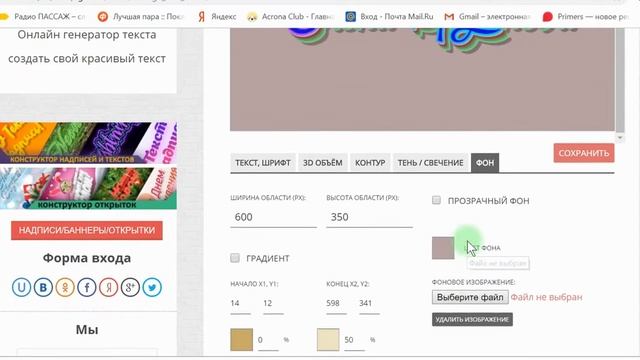Viewport: 640px width, 360px height.
Task: Click the НАДПИСИ/БАННЕРЫ/ОТКРЫТКИ button
Action: (87, 231)
